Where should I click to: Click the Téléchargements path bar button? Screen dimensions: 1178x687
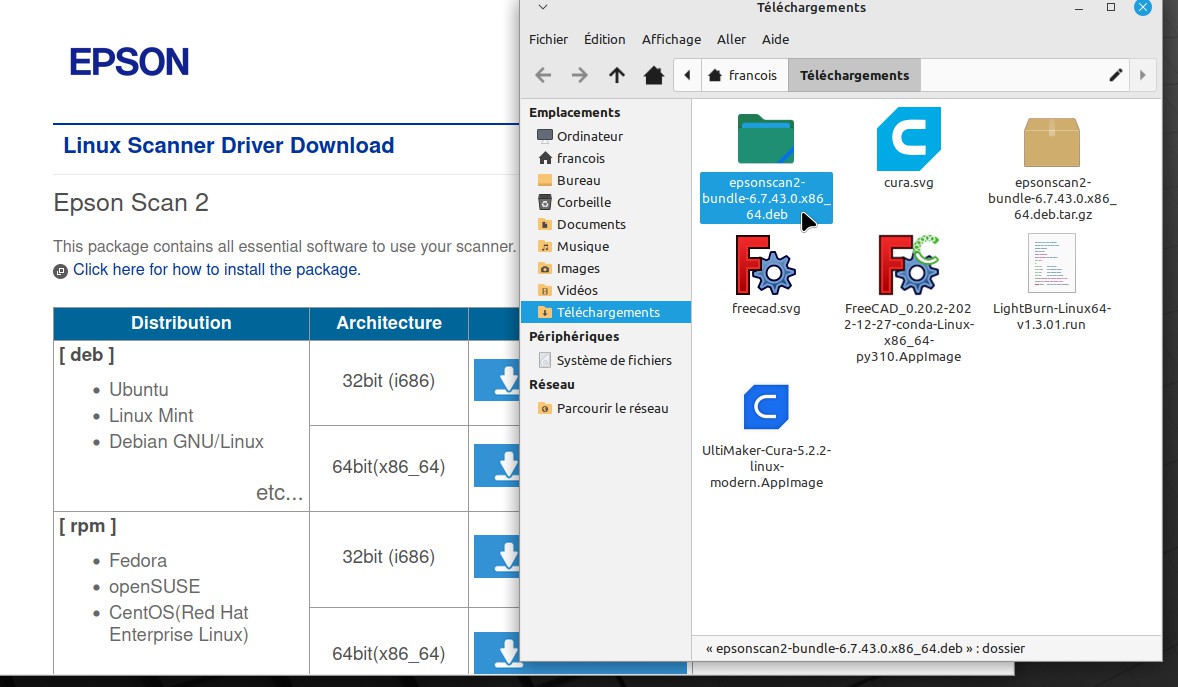point(854,75)
